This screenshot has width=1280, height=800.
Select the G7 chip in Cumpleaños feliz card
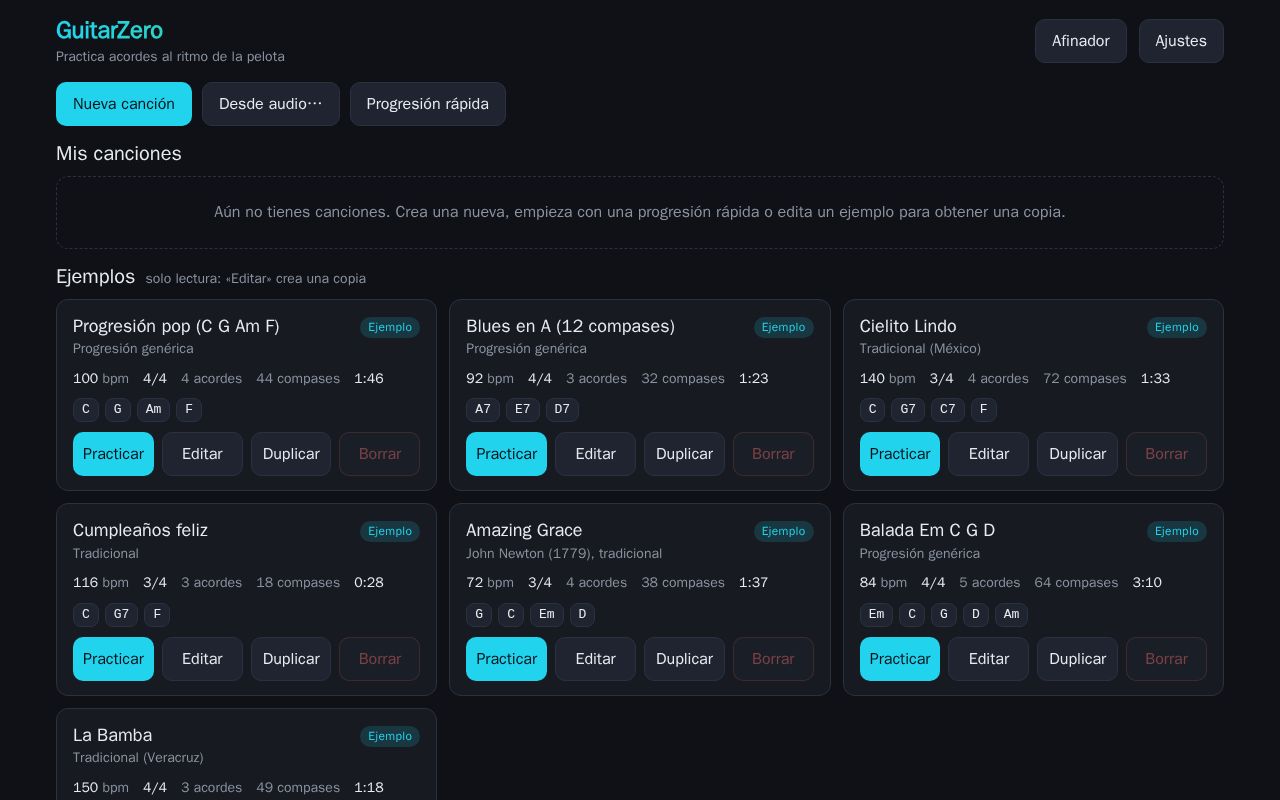pyautogui.click(x=121, y=615)
